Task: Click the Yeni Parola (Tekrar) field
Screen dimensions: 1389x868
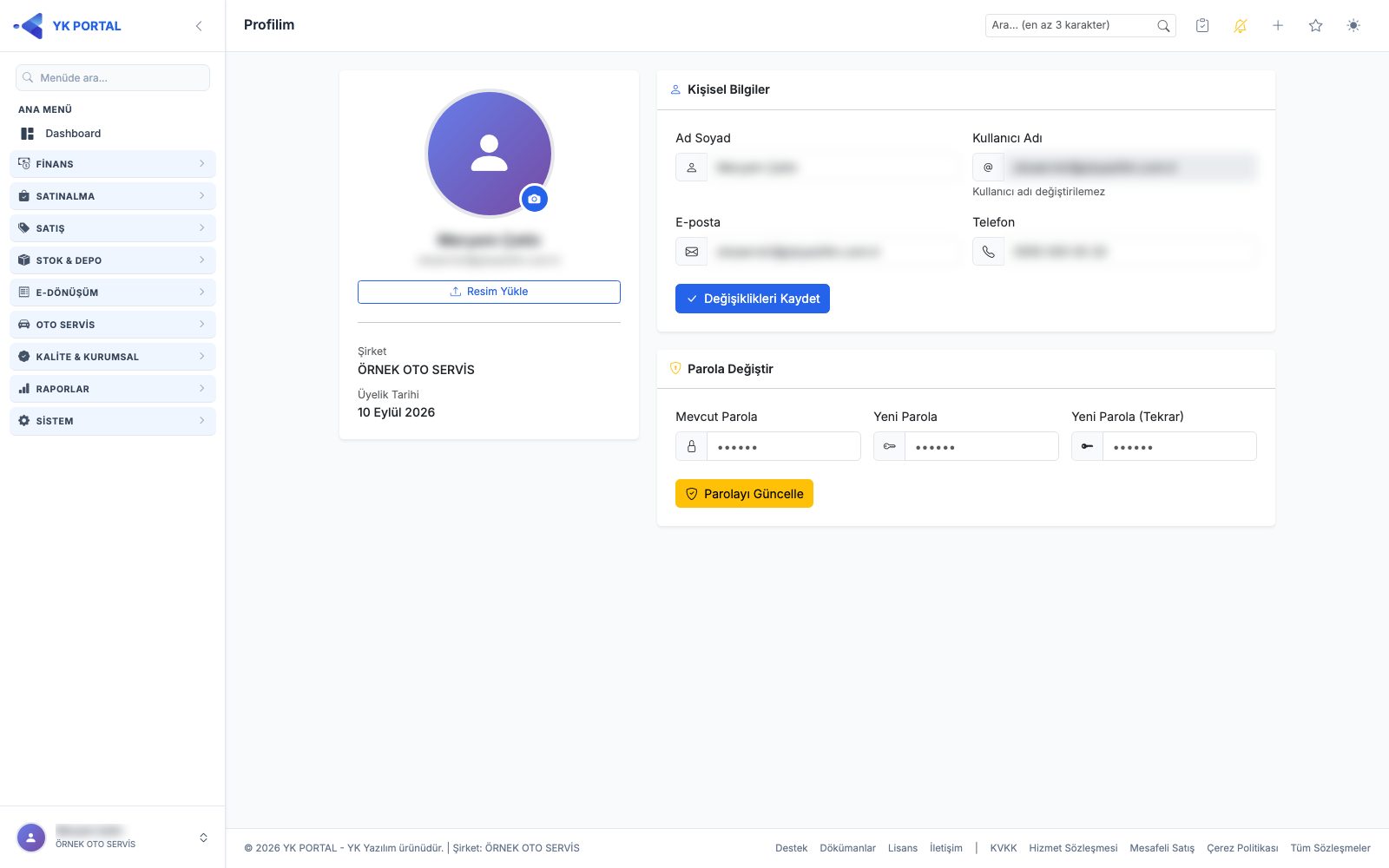Action: click(x=1179, y=446)
